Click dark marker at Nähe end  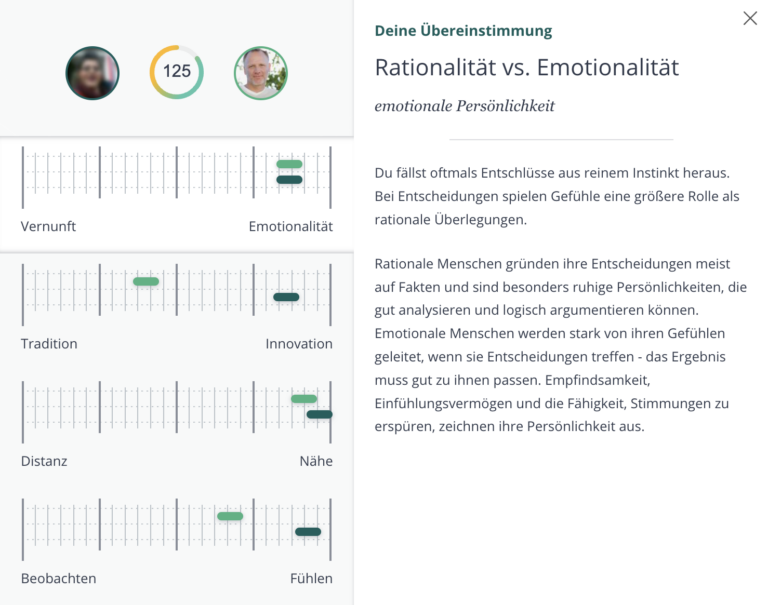tap(319, 414)
